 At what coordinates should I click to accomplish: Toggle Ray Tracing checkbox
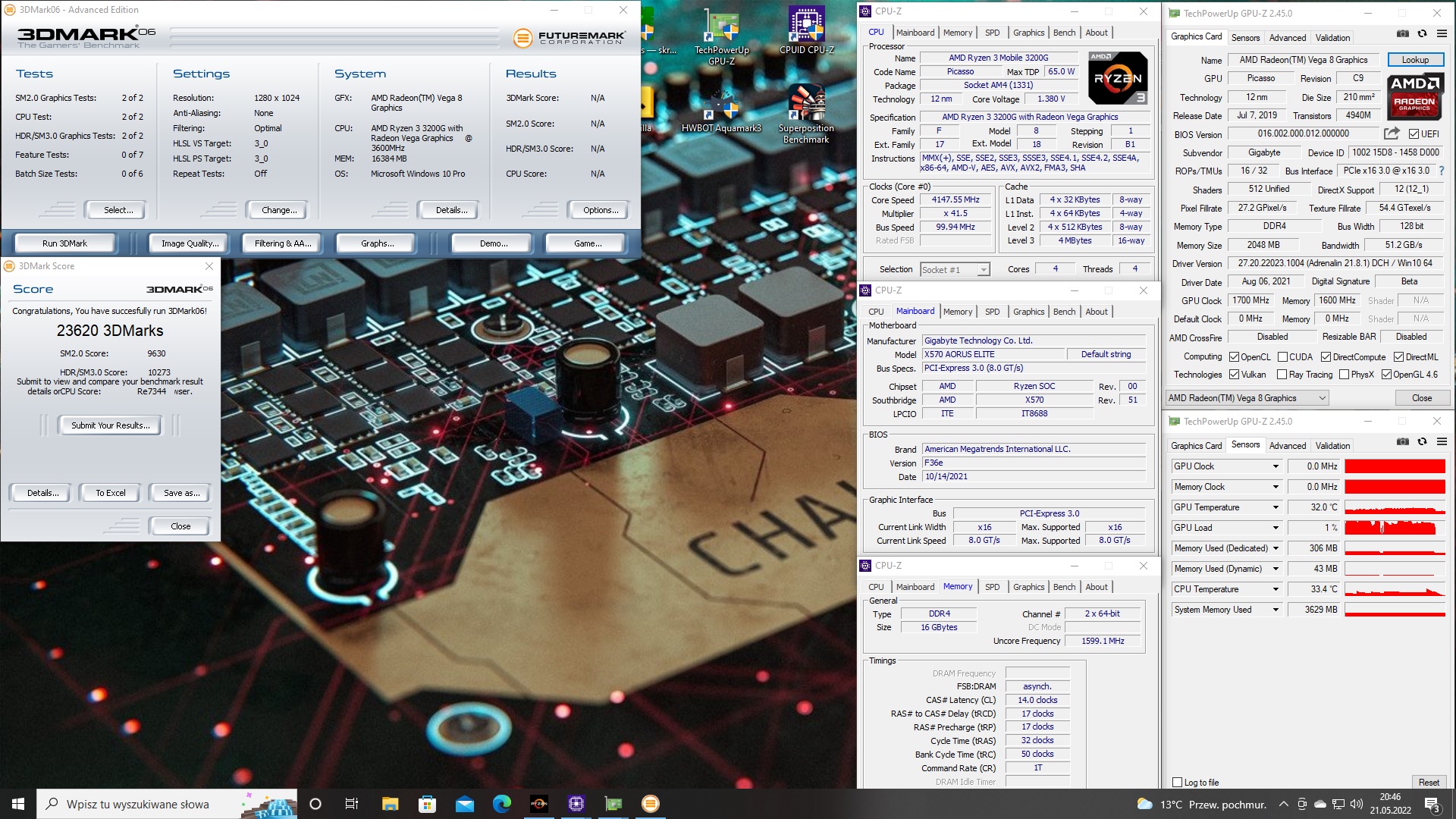click(1282, 375)
